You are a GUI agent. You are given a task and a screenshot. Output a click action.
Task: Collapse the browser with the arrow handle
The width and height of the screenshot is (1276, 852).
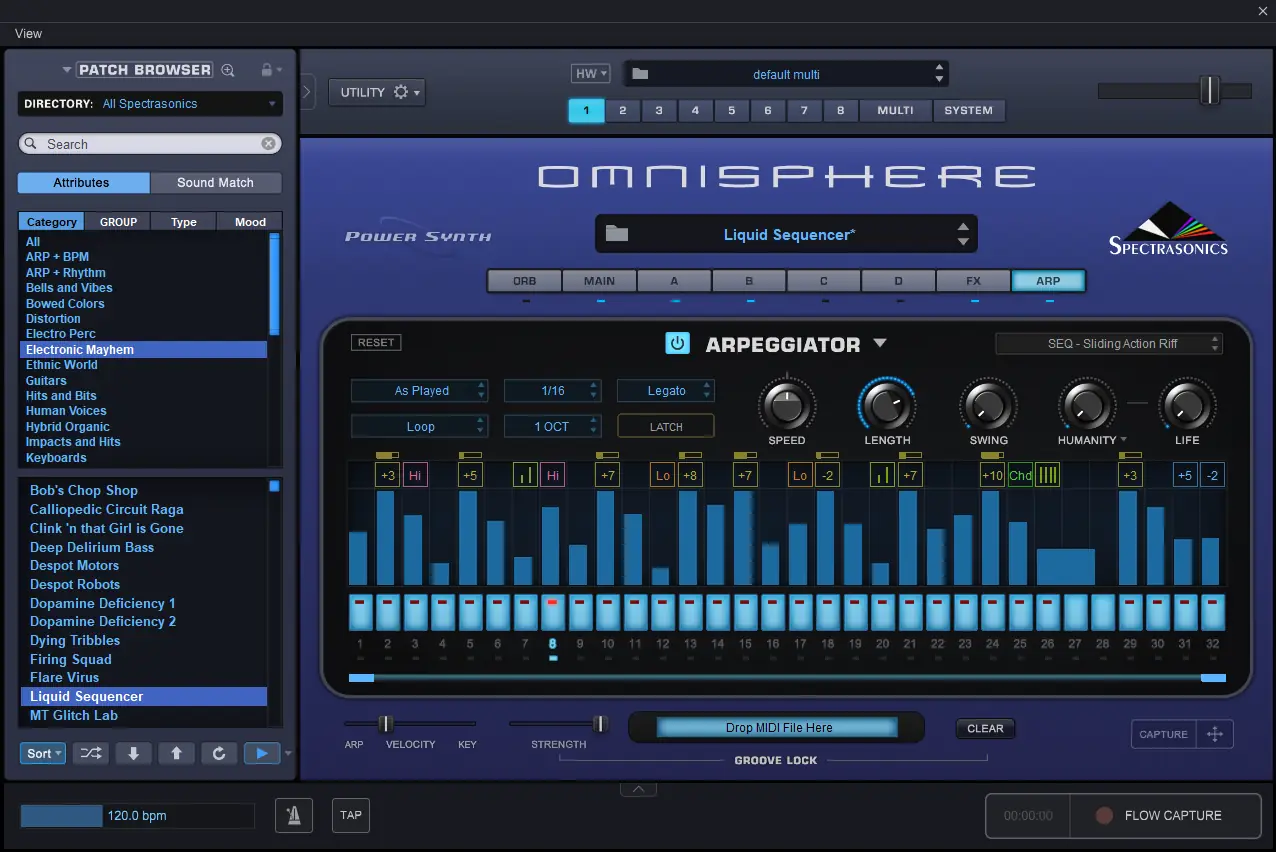(x=307, y=92)
